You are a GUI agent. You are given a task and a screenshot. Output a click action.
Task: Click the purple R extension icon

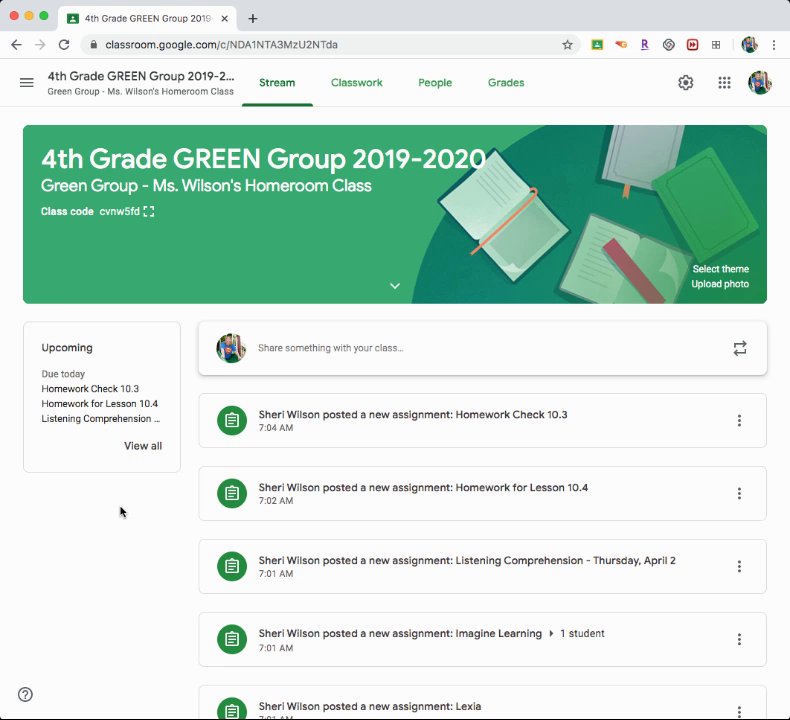coord(644,45)
